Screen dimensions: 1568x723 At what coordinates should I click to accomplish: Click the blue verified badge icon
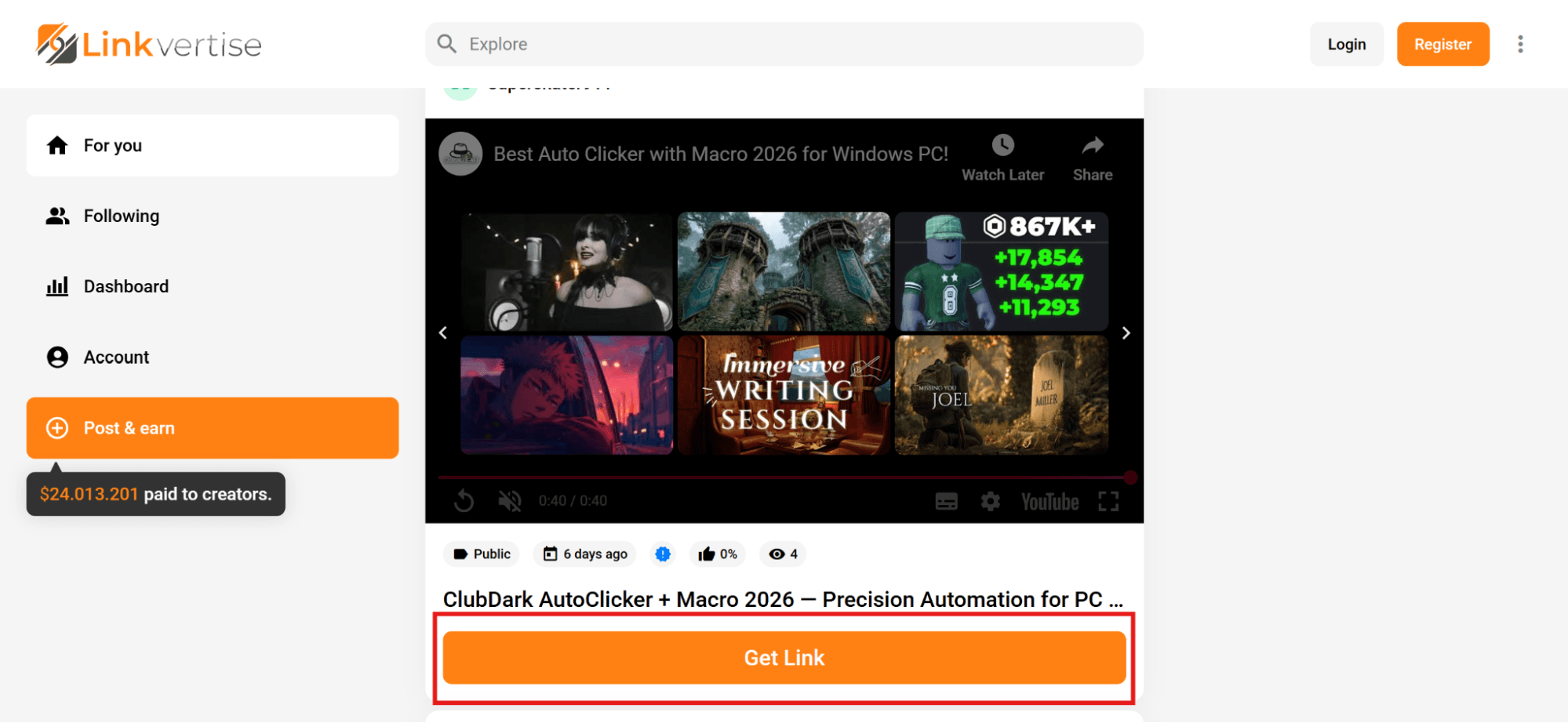coord(663,554)
